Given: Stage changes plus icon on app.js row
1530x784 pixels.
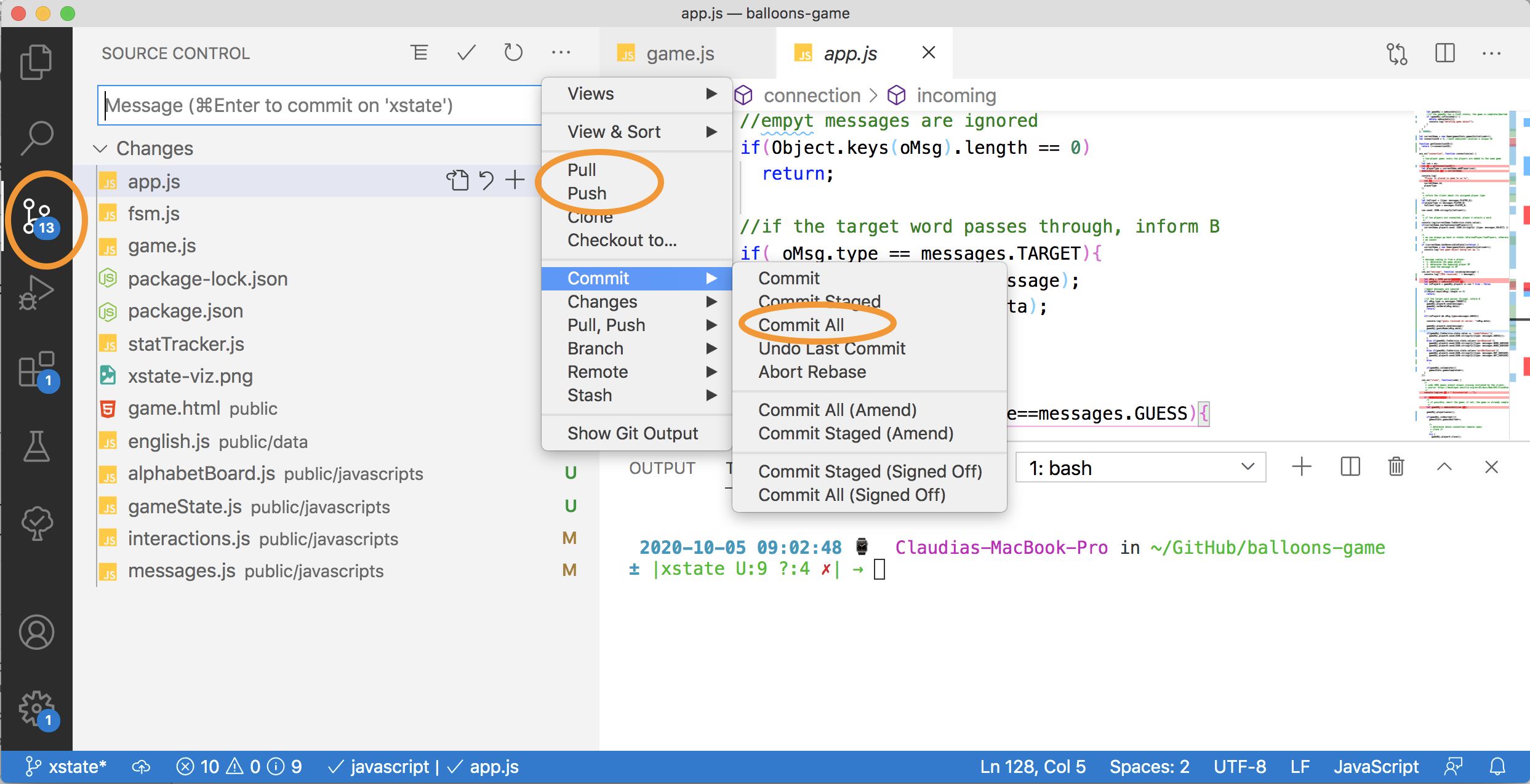Looking at the screenshot, I should click(515, 180).
